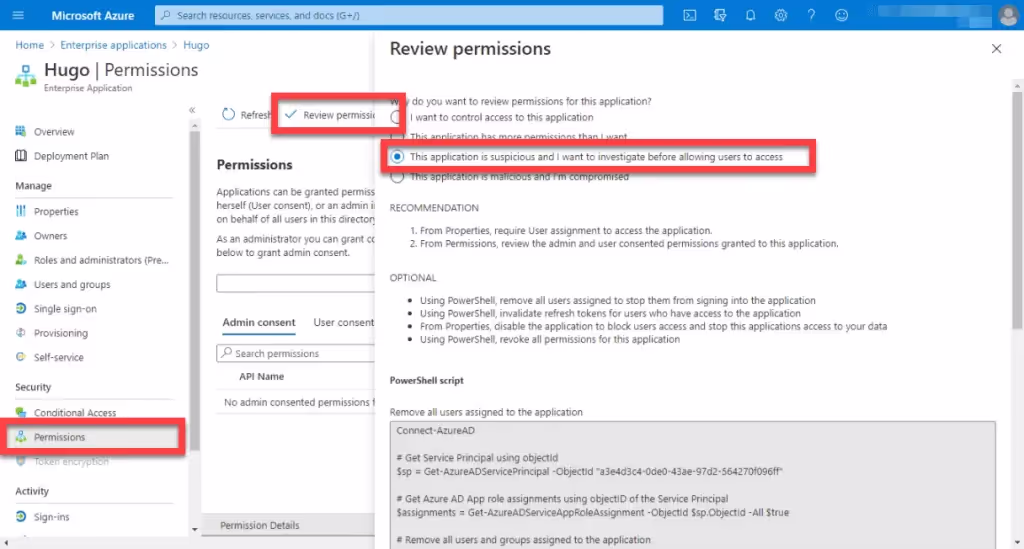Select 'application is suspicious' radio option
Screen dimensions: 1024x549
pos(397,157)
